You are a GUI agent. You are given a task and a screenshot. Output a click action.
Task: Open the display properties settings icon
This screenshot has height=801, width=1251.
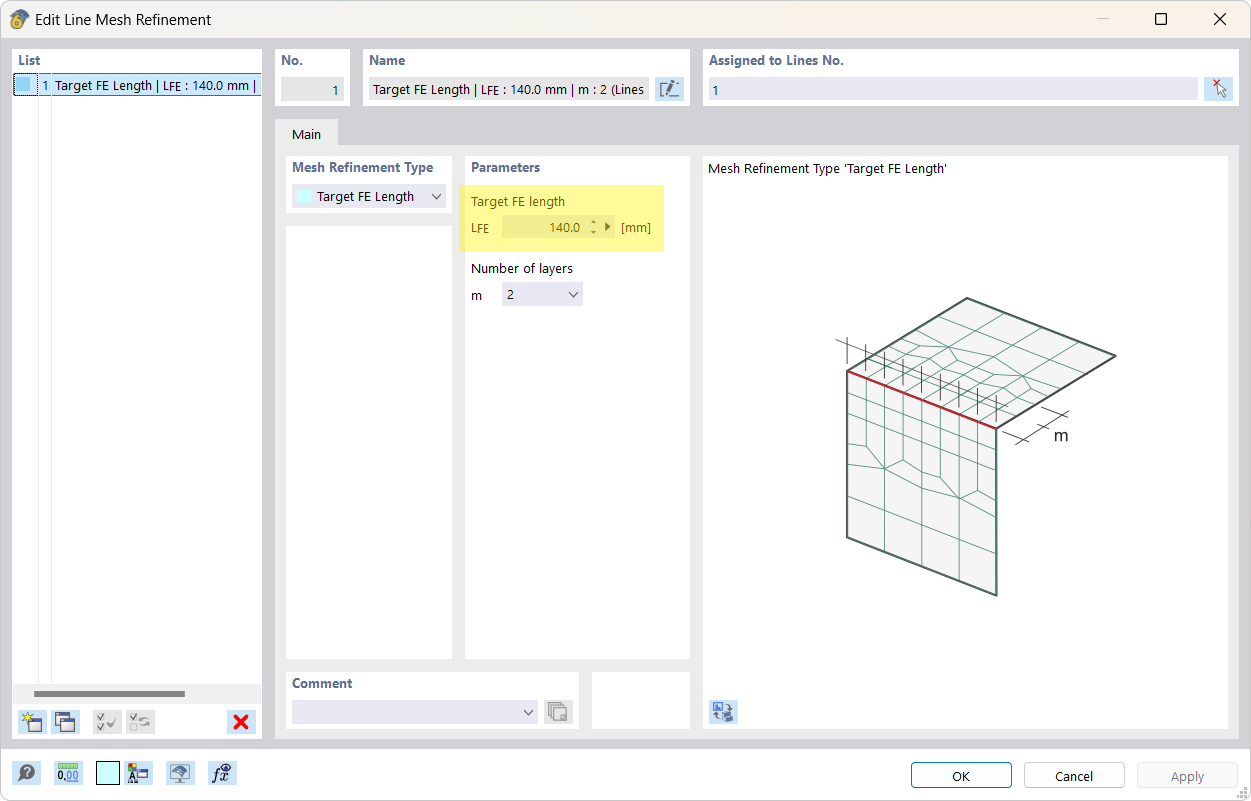point(139,772)
